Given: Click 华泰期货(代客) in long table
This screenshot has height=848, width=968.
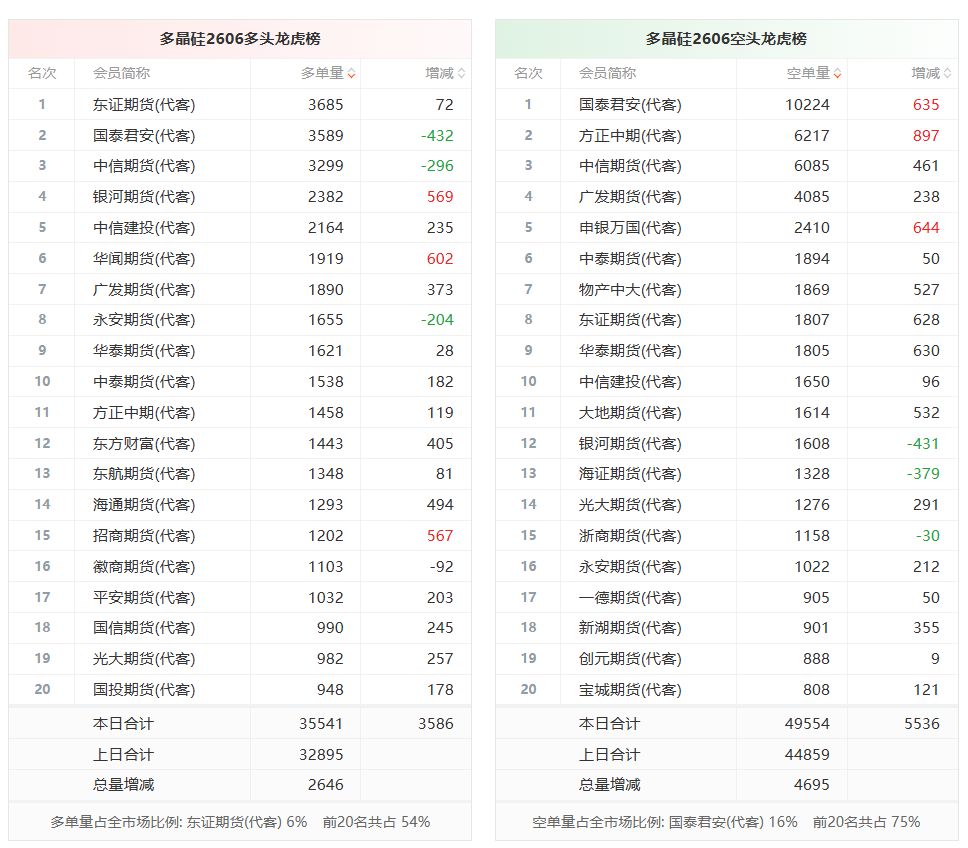Looking at the screenshot, I should point(144,351).
